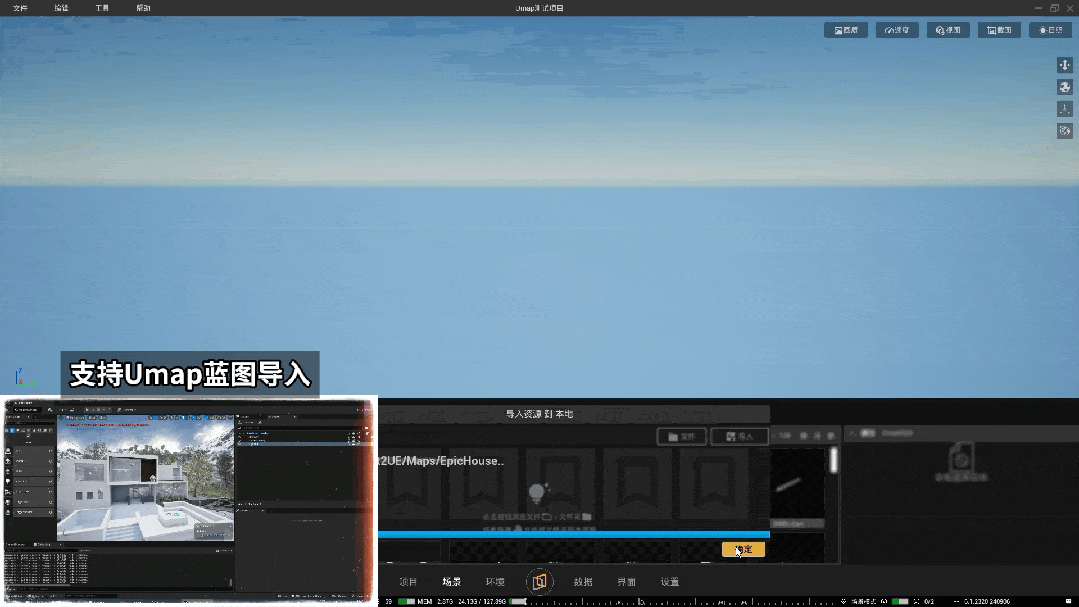The width and height of the screenshot is (1079, 607).
Task: Select the three-axis coordinate icon
Action: [1065, 109]
